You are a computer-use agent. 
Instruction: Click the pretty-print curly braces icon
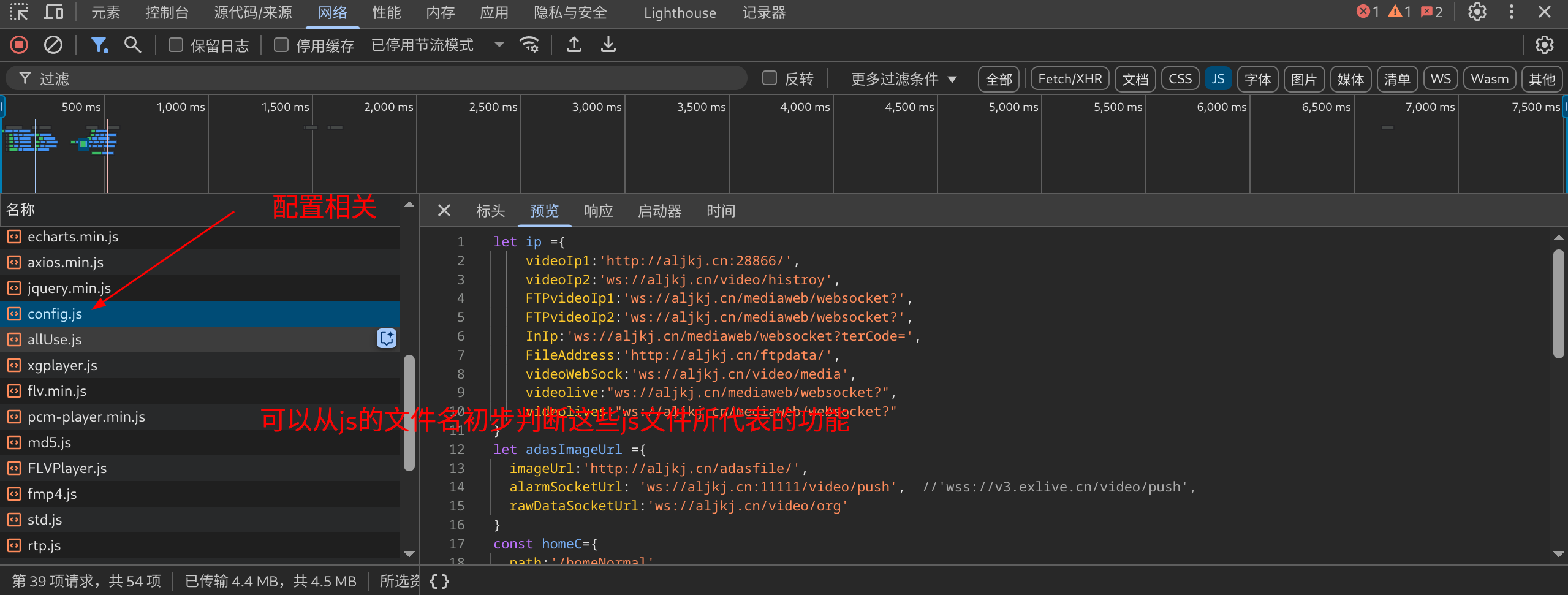(439, 581)
